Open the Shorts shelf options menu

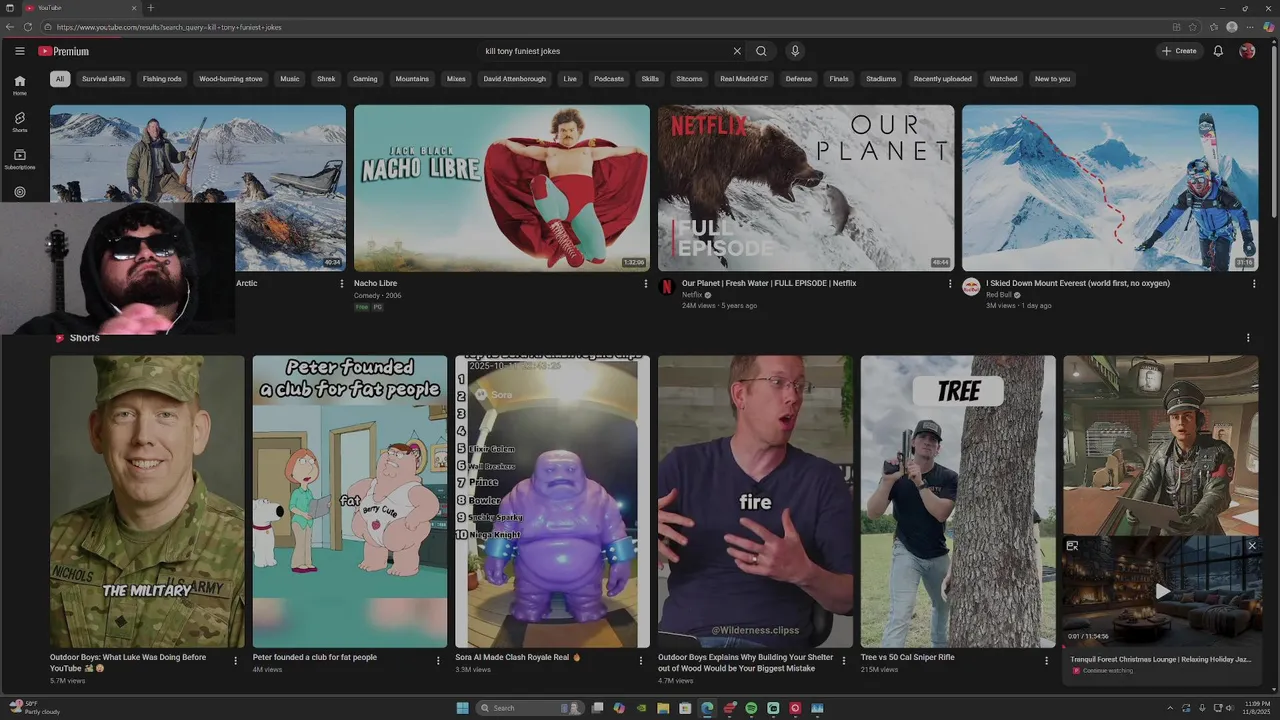pyautogui.click(x=1248, y=338)
